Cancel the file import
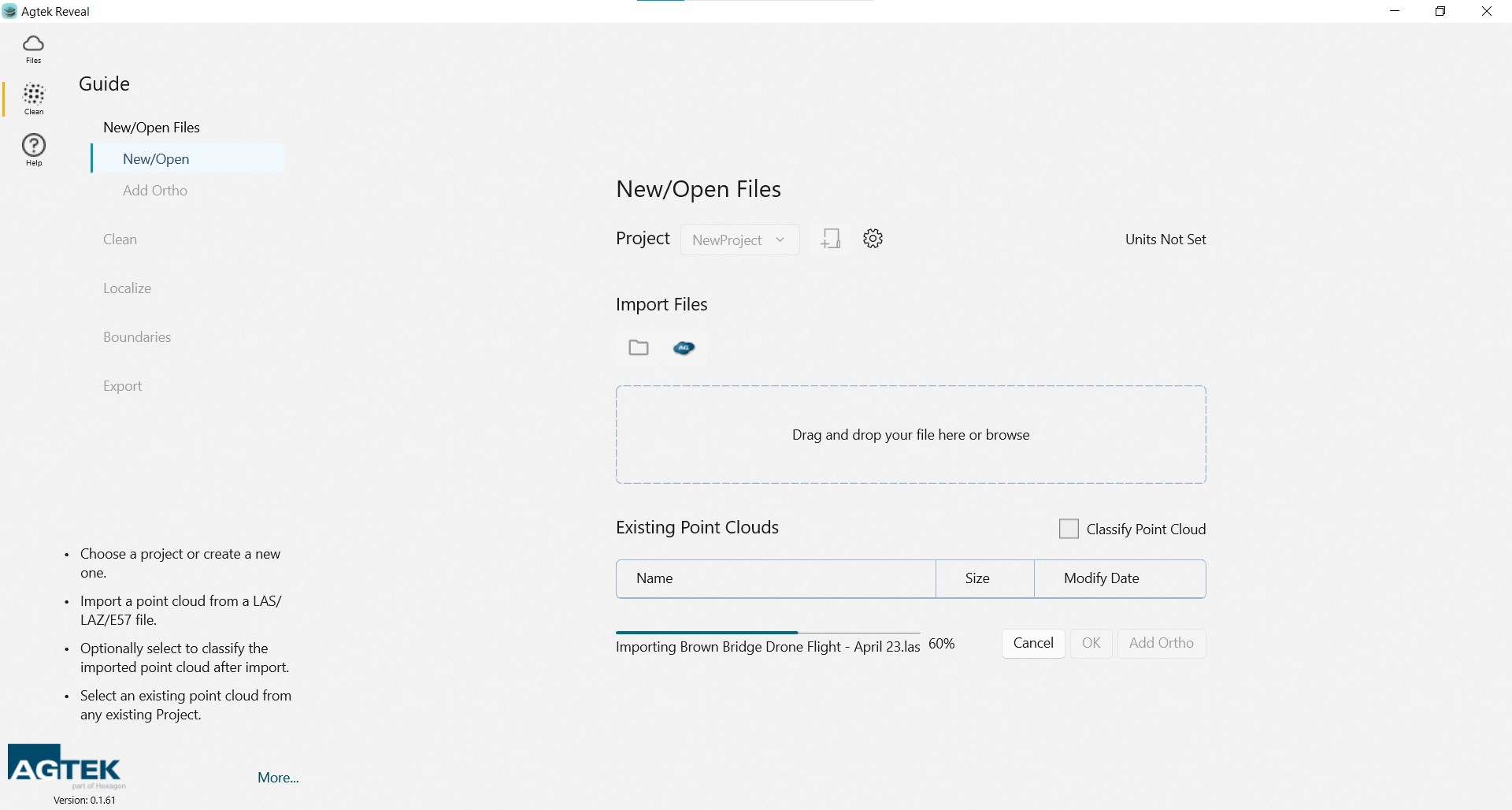The image size is (1512, 810). 1032,643
